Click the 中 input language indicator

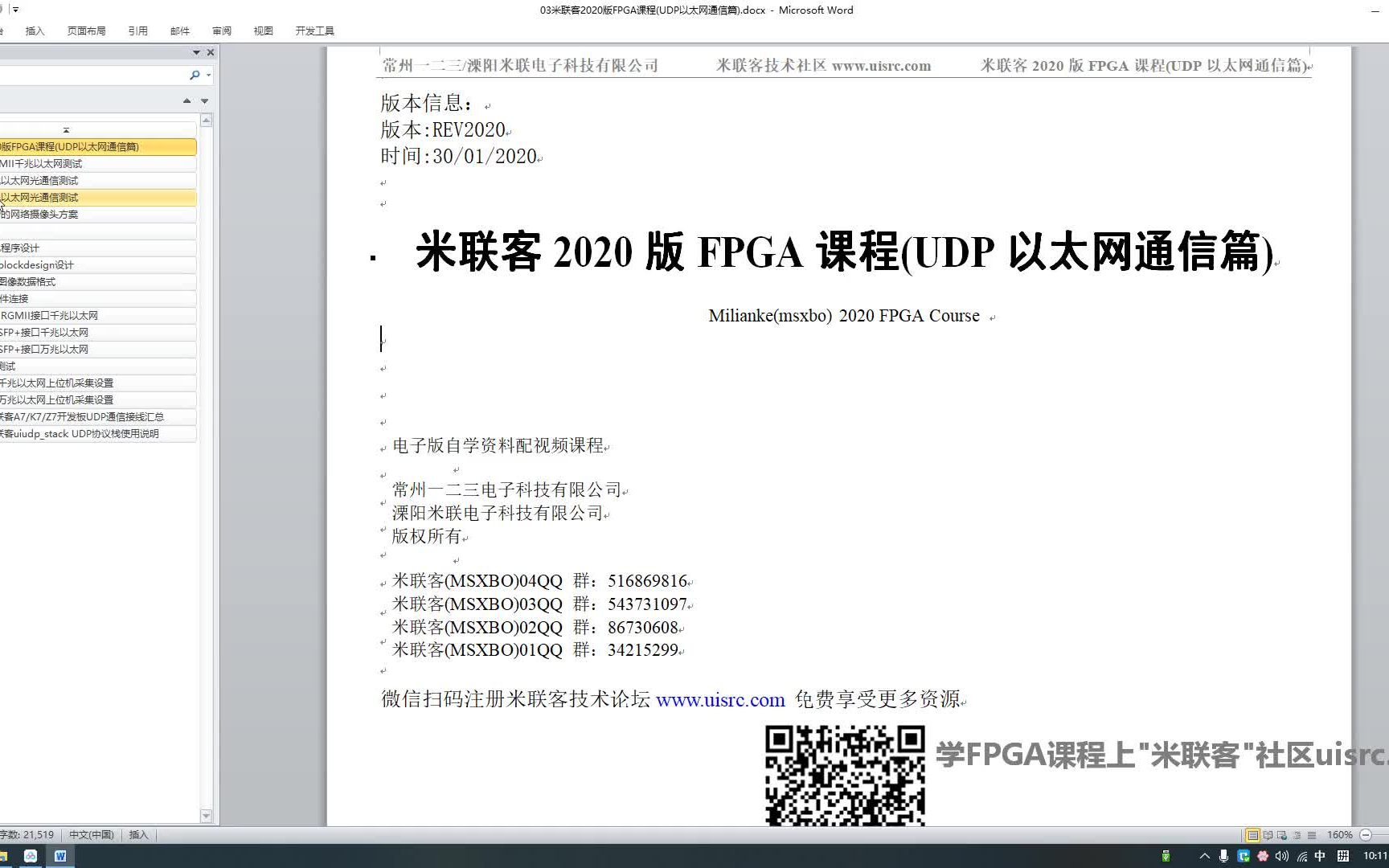point(1320,856)
